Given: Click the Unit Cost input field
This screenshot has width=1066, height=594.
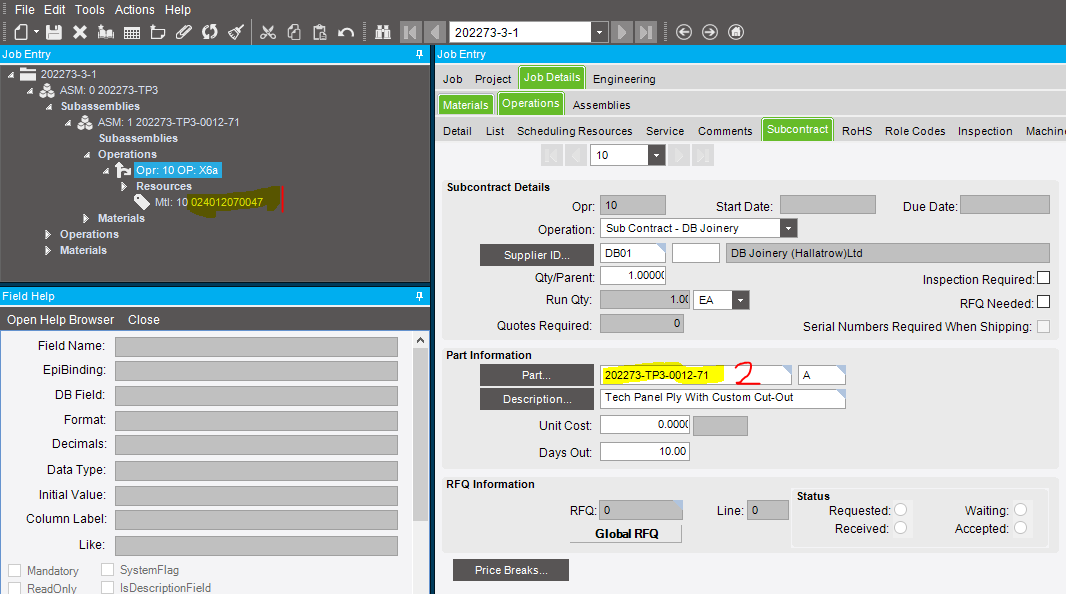Looking at the screenshot, I should click(x=644, y=425).
